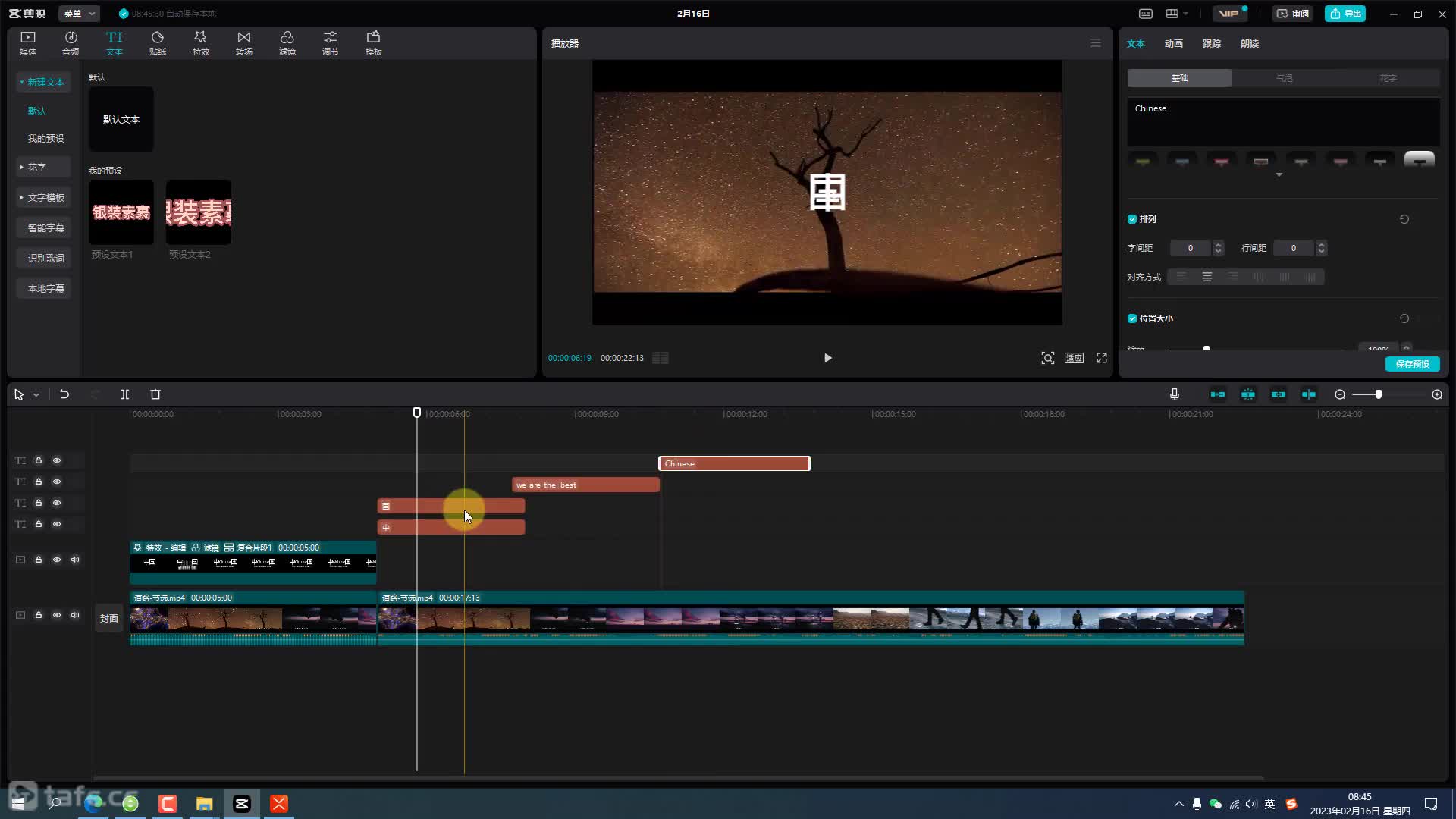The width and height of the screenshot is (1456, 819).
Task: Click the player fullscreen icon
Action: [x=1102, y=358]
